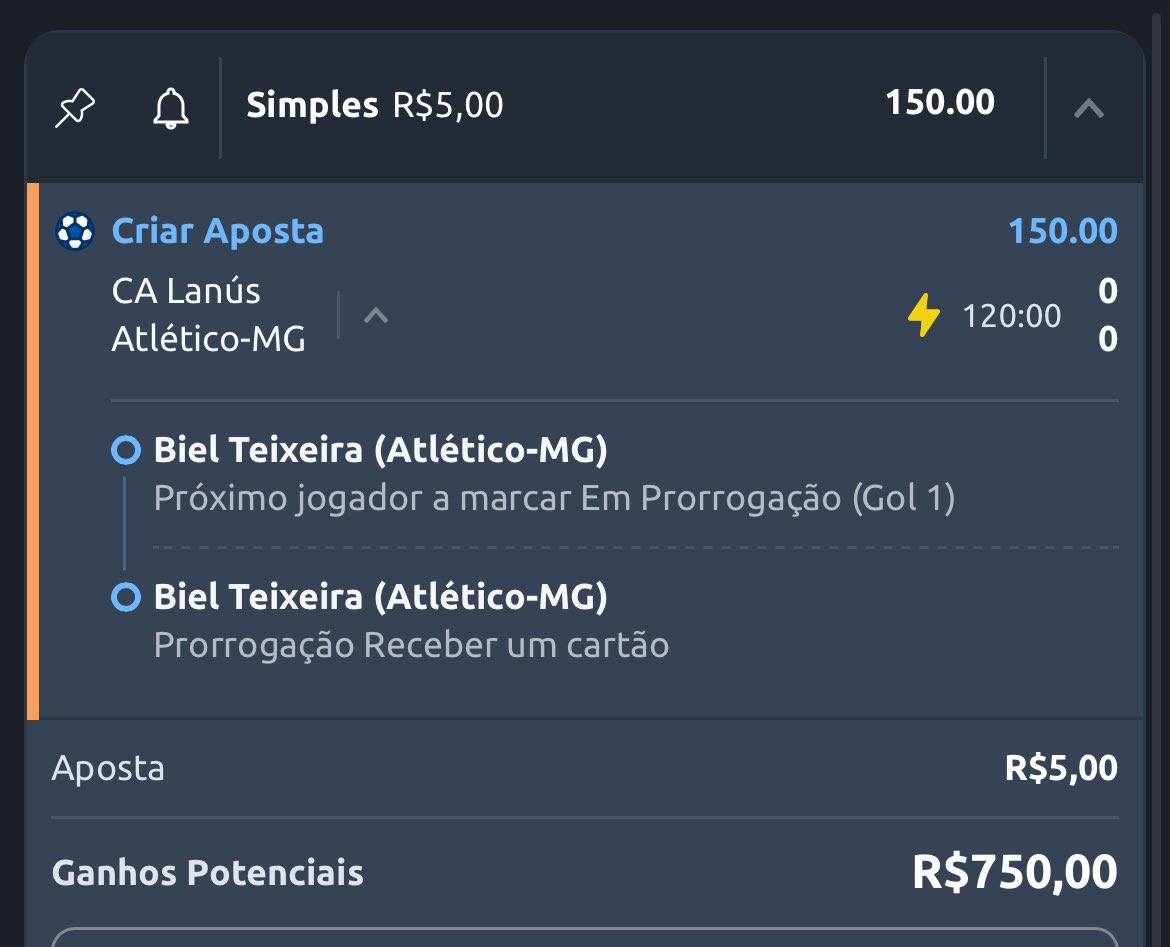The image size is (1170, 947).
Task: Click the 120:00 match clock
Action: coord(1011,316)
